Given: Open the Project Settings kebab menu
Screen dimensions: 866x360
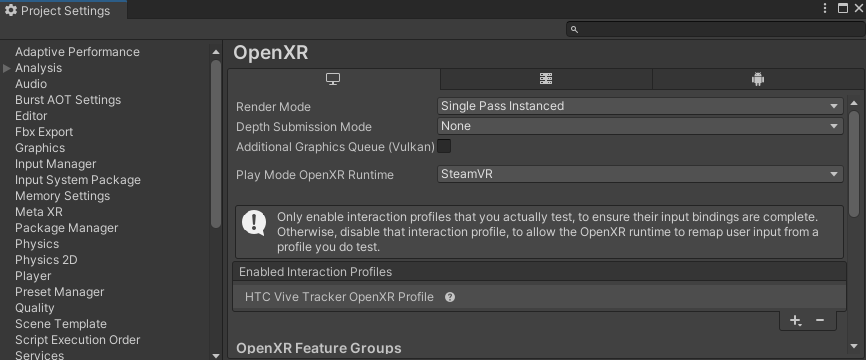Looking at the screenshot, I should pos(825,8).
